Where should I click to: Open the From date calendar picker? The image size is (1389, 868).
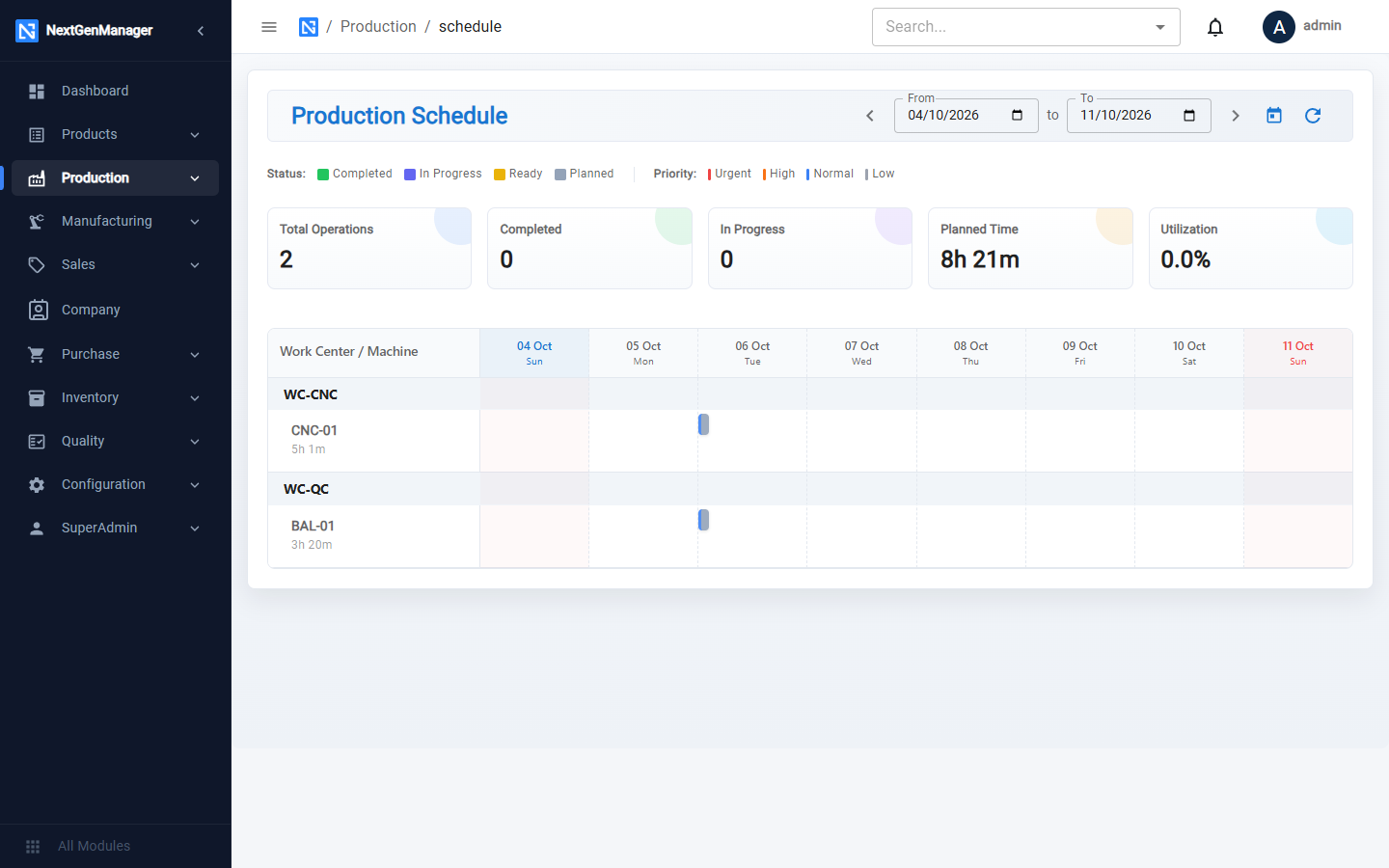pos(1017,116)
